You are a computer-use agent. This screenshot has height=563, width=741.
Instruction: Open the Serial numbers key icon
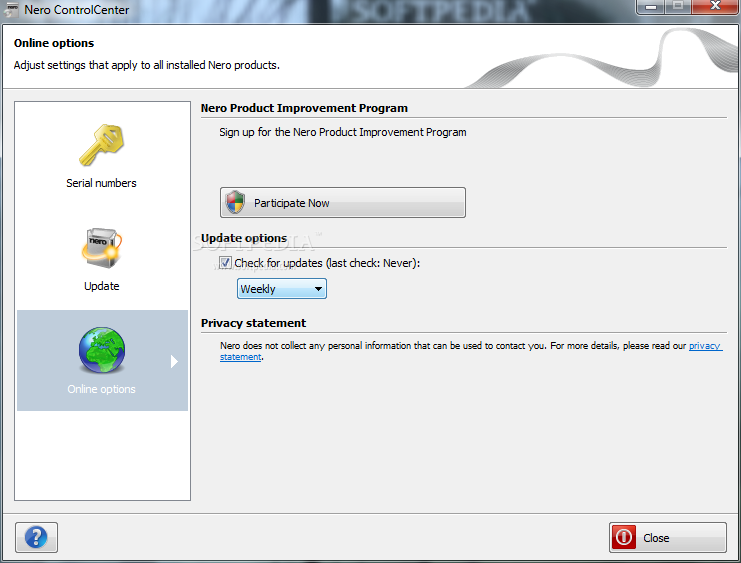(x=102, y=145)
